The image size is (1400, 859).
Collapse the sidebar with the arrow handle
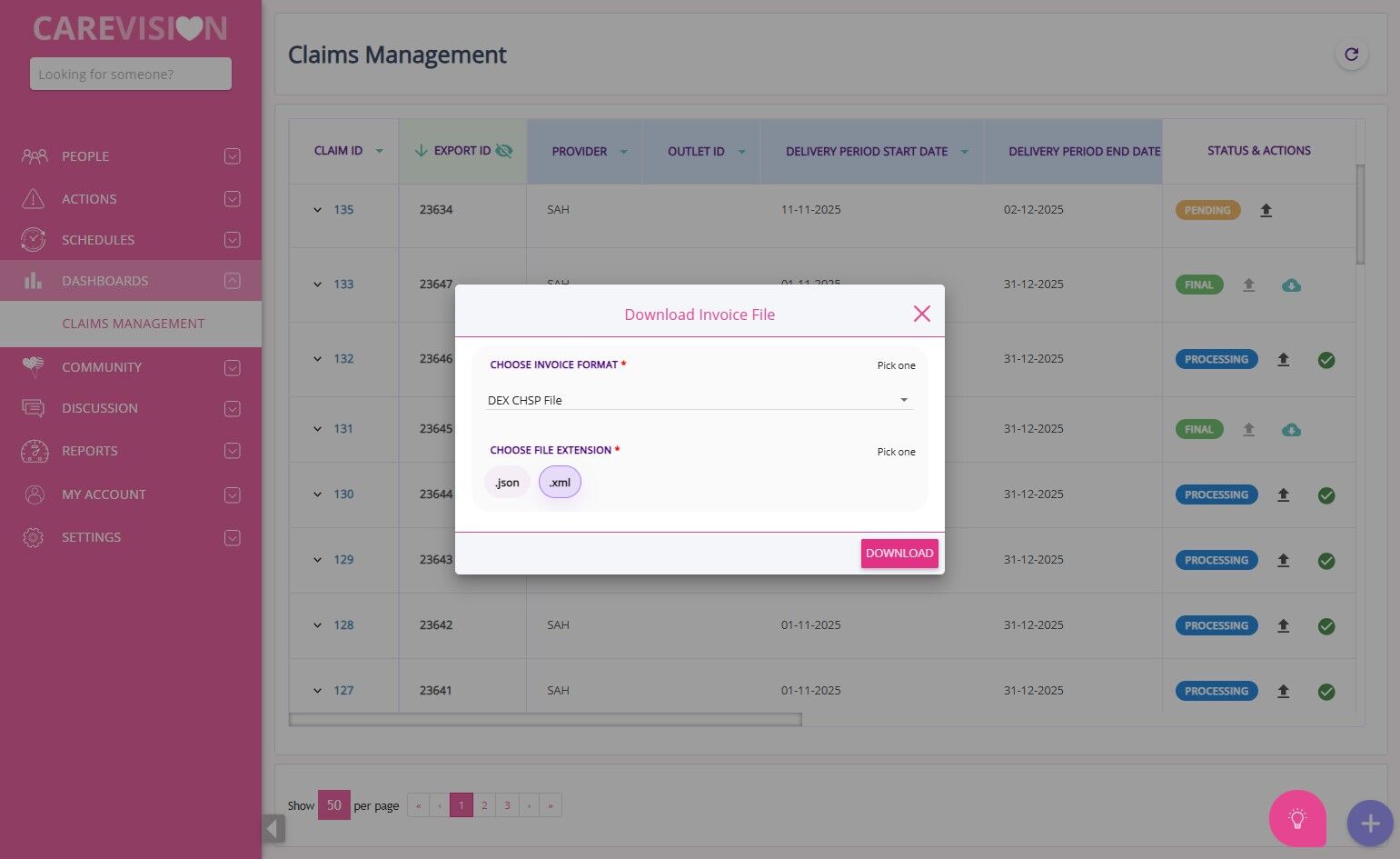point(273,828)
